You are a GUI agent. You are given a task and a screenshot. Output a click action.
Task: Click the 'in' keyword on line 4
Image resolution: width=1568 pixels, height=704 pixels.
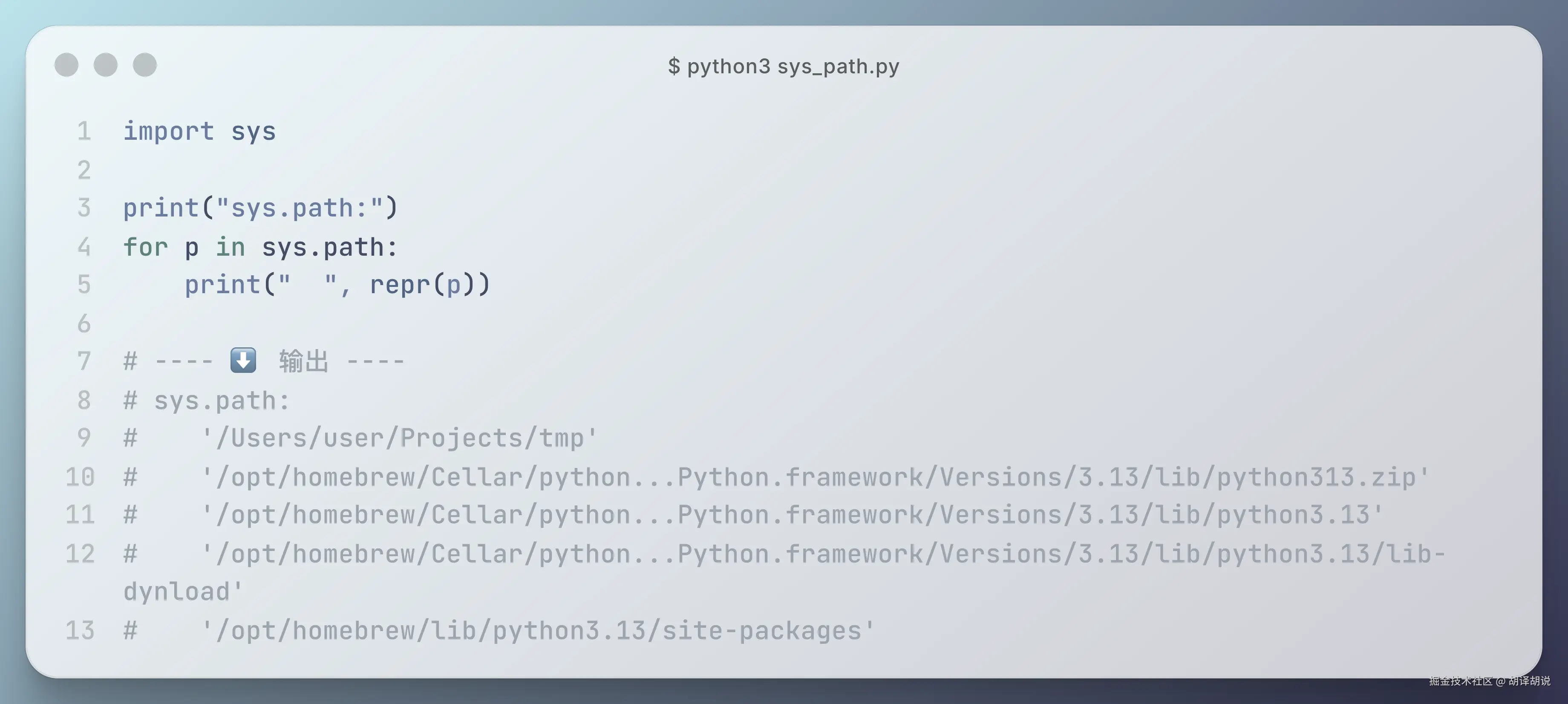(x=230, y=247)
